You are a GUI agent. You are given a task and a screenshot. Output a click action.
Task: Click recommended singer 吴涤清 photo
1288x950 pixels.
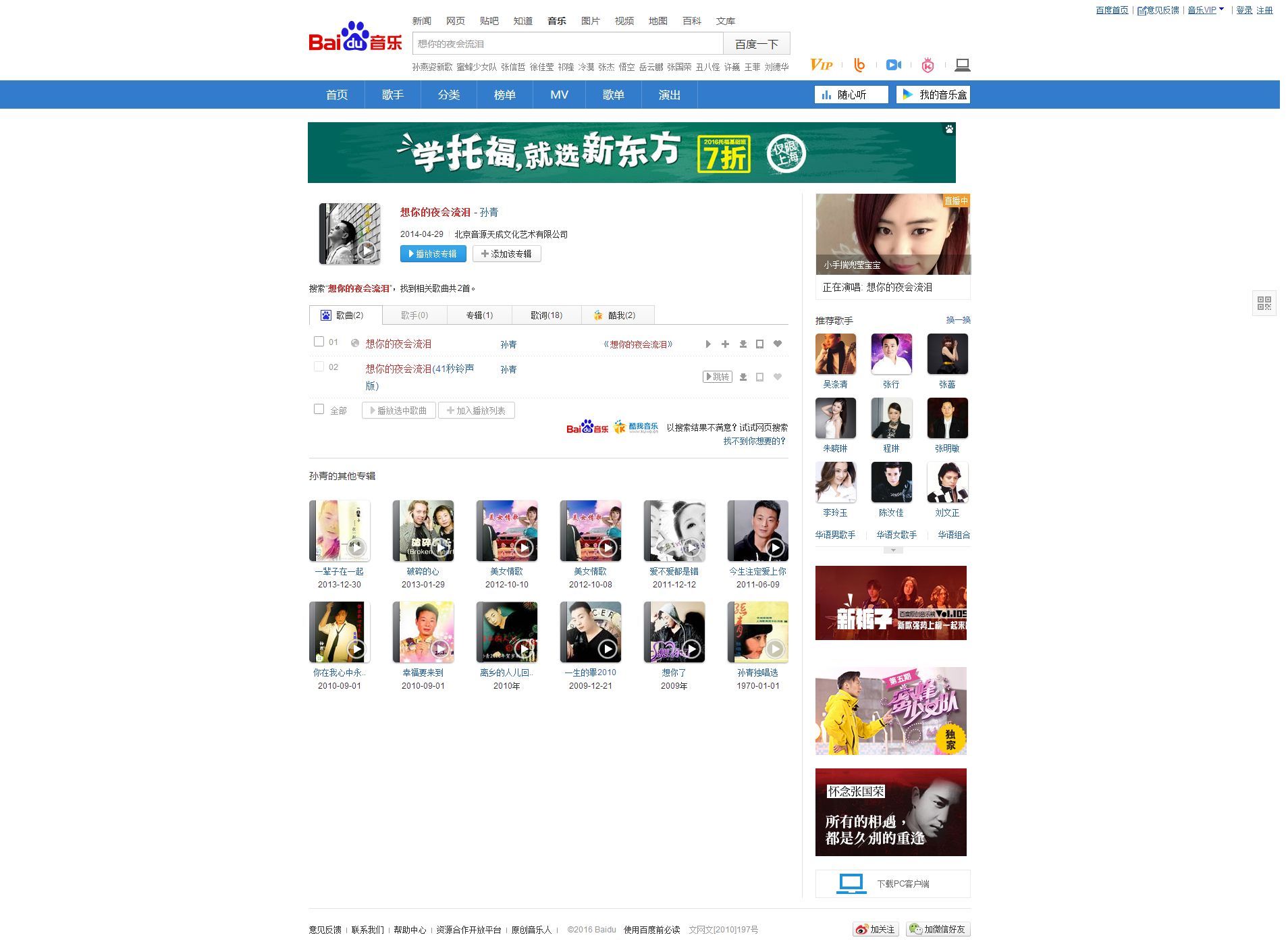tap(836, 354)
